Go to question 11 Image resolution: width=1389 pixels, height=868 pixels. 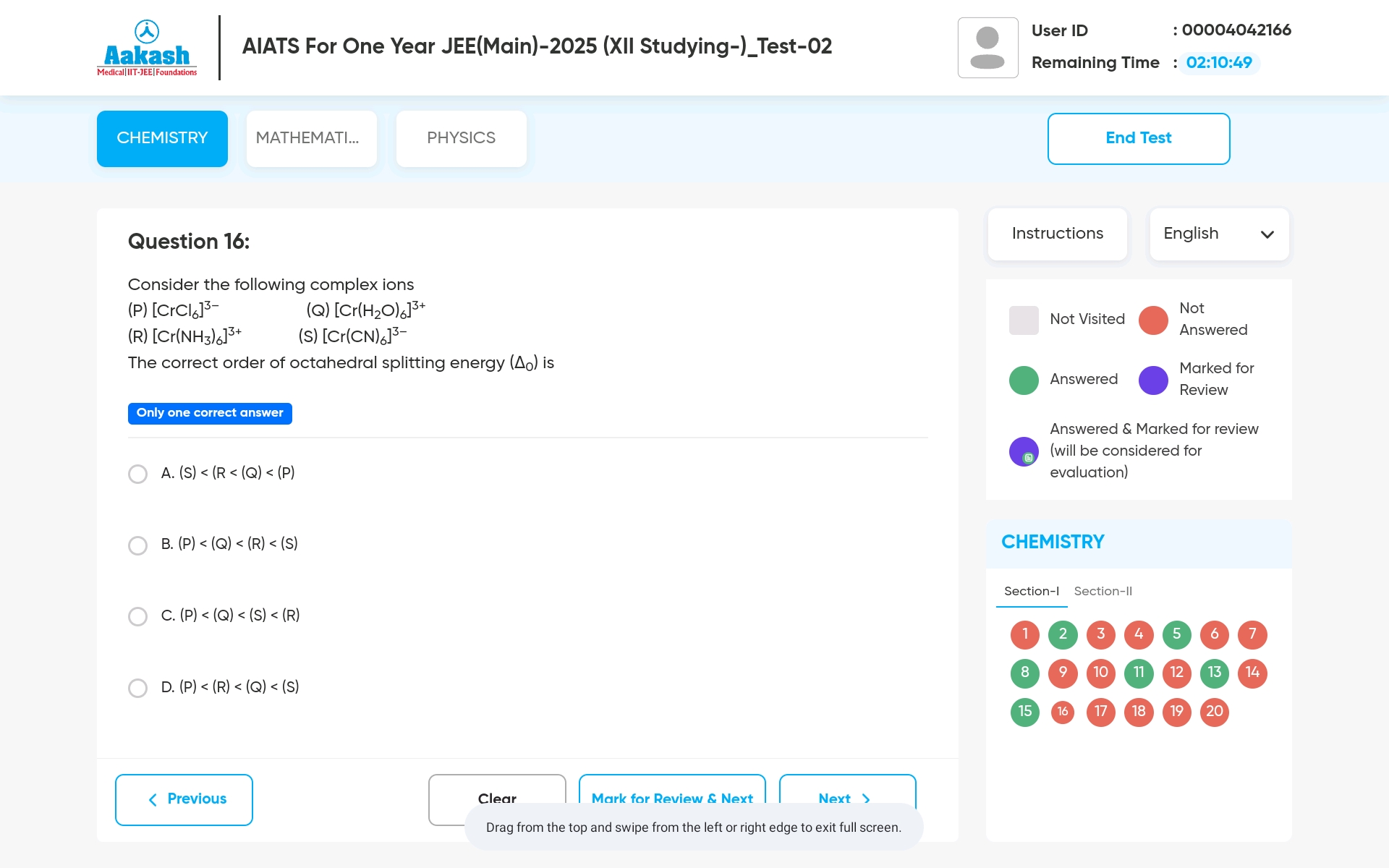tap(1139, 673)
